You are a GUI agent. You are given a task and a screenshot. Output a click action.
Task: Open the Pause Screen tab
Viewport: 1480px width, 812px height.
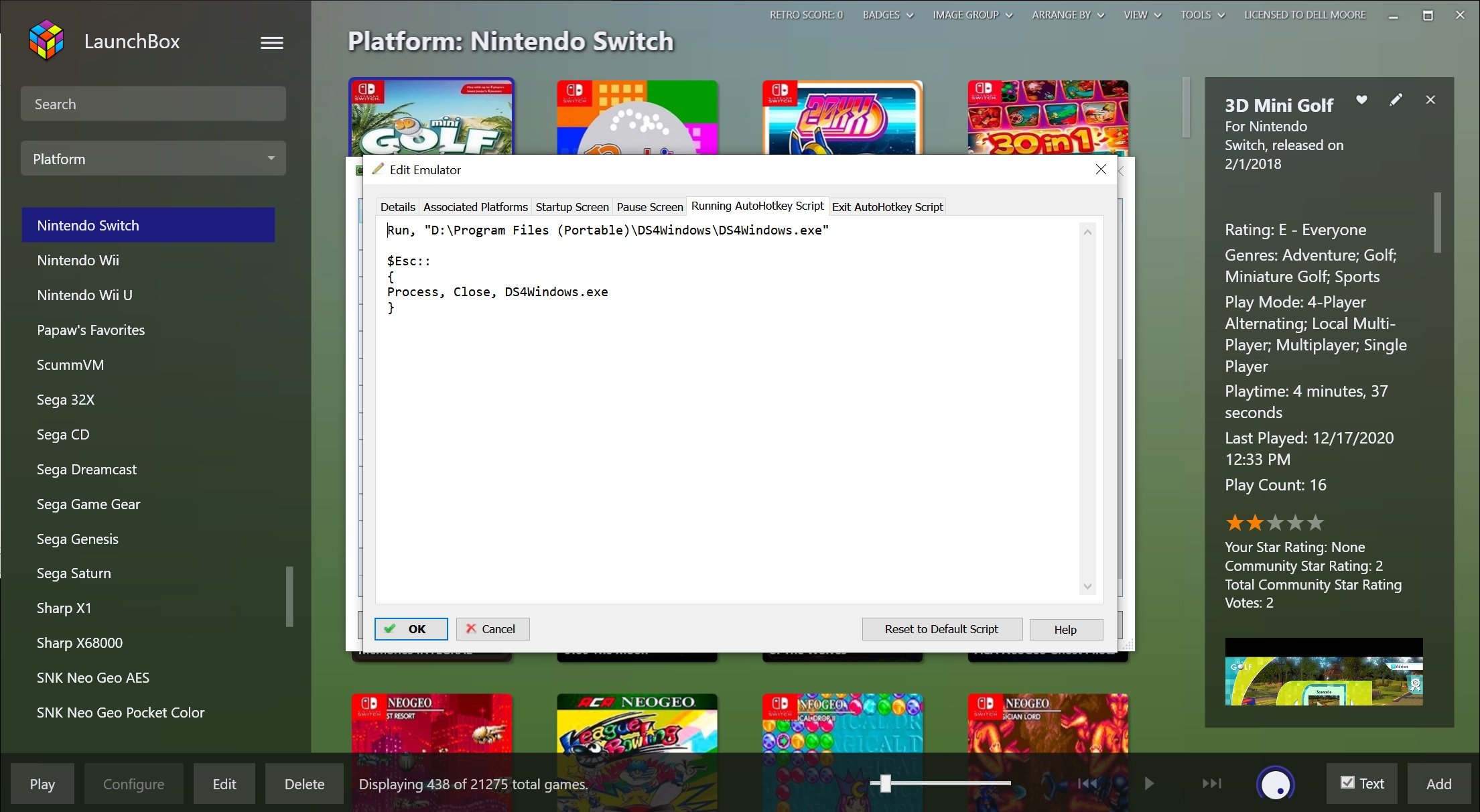650,207
